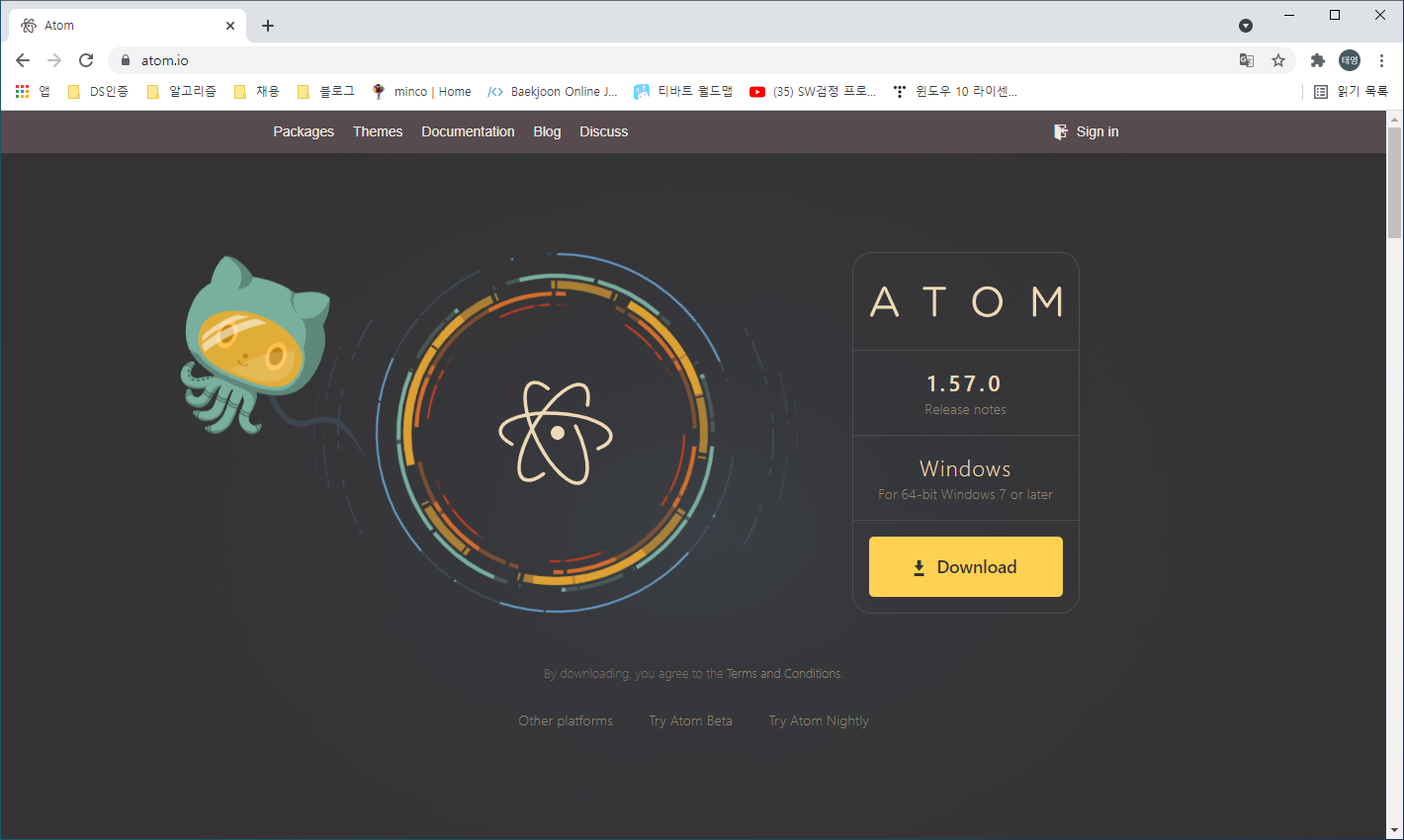Open Other platforms downloads
Image resolution: width=1404 pixels, height=840 pixels.
click(566, 720)
